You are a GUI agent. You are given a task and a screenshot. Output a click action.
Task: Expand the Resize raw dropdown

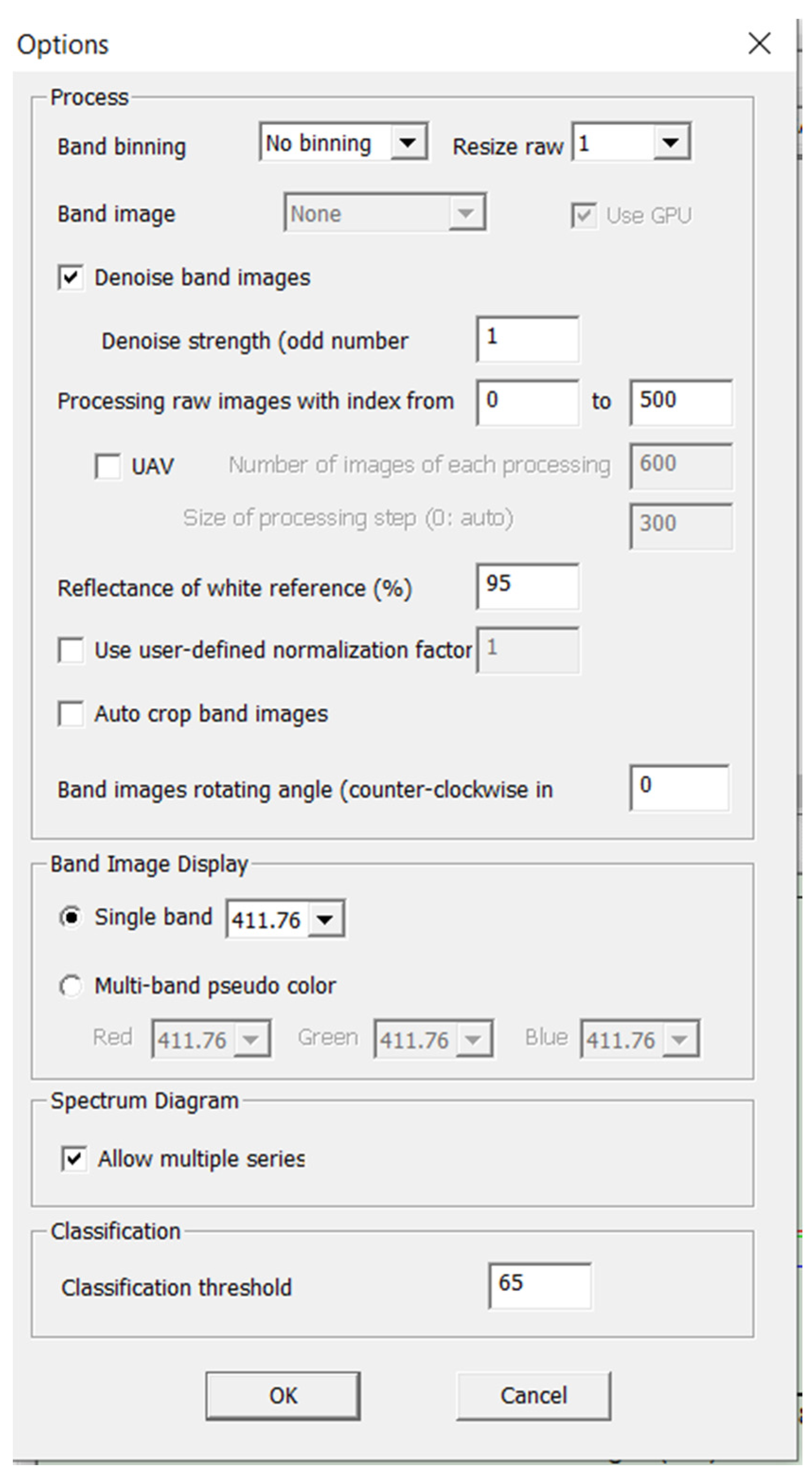[x=671, y=141]
